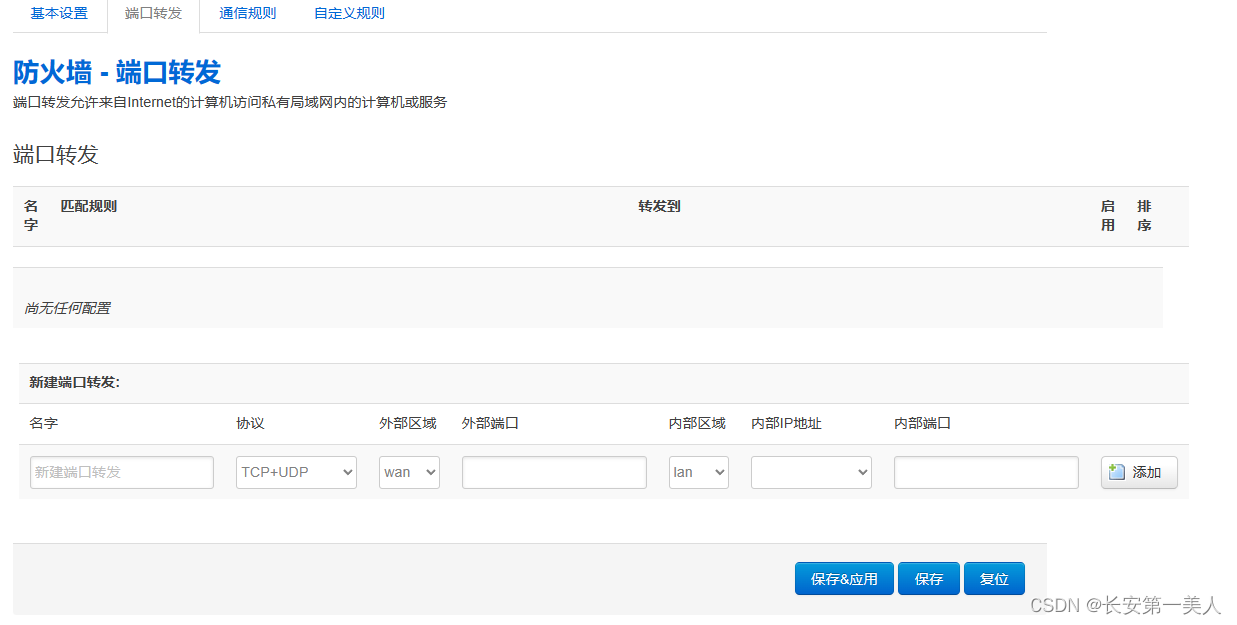Expand the 协议 TCP+UDP dropdown

point(296,472)
